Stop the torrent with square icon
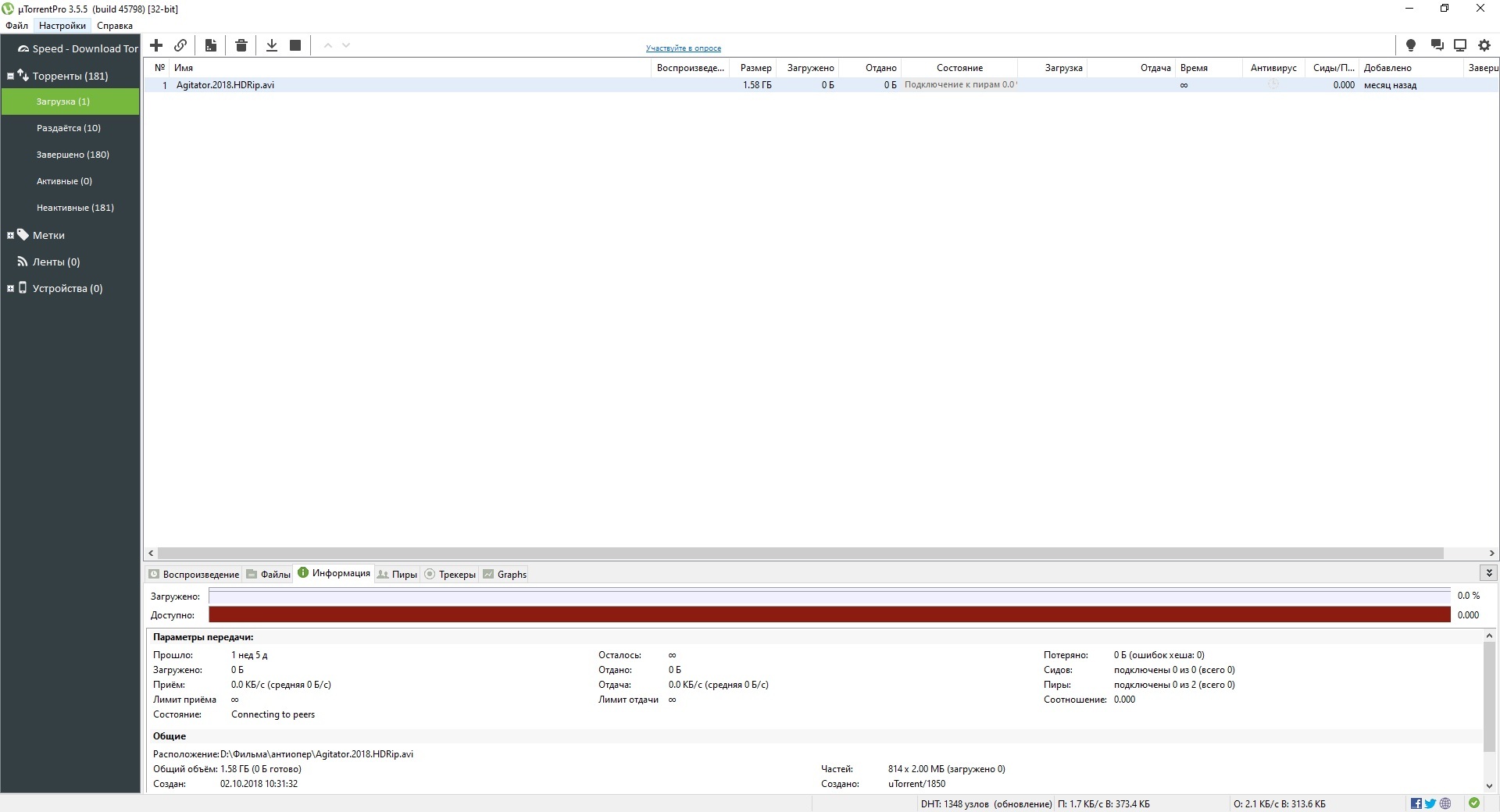This screenshot has height=812, width=1500. coord(295,45)
